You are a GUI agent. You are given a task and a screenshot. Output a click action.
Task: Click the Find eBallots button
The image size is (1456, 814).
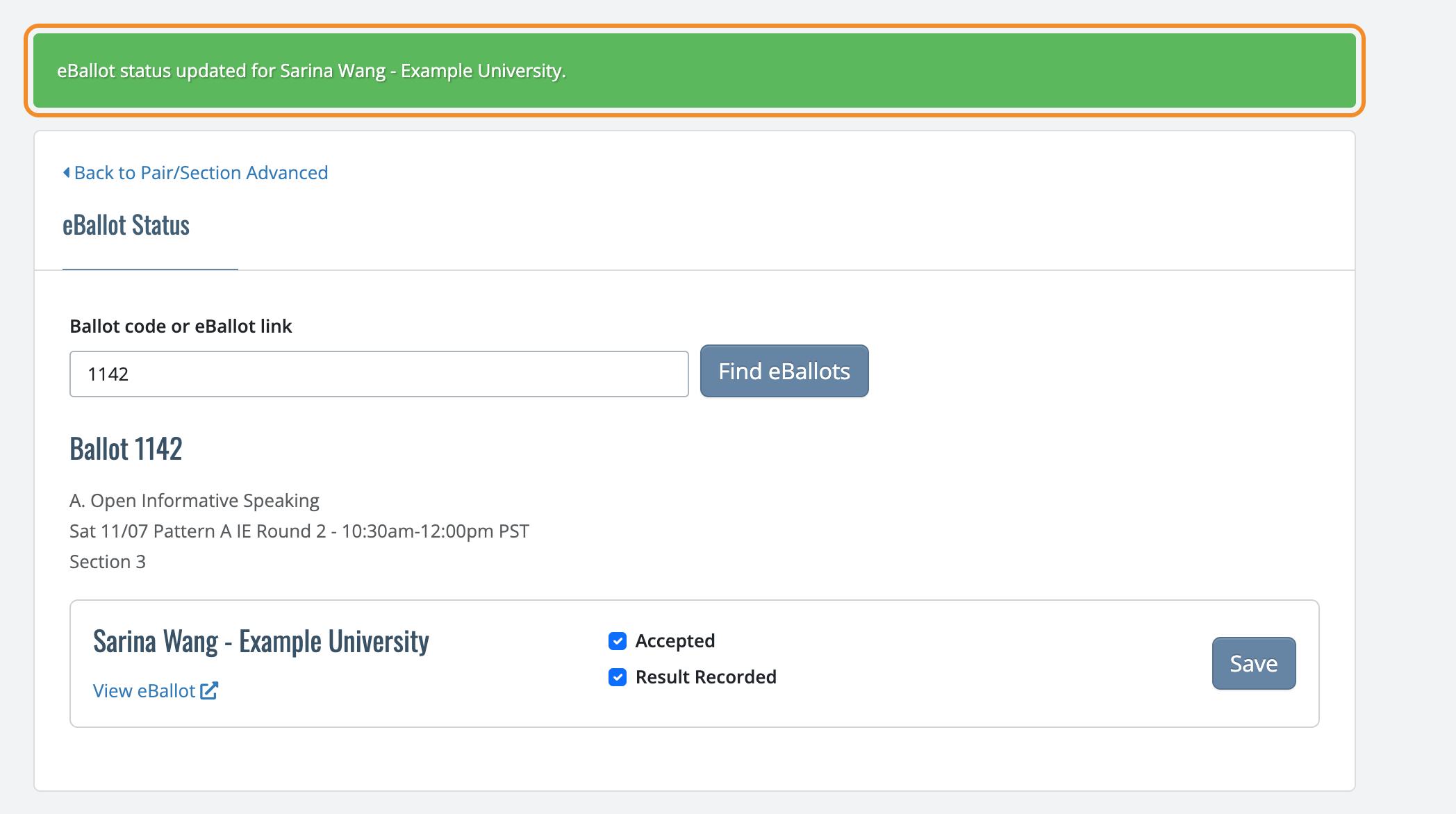pos(784,371)
